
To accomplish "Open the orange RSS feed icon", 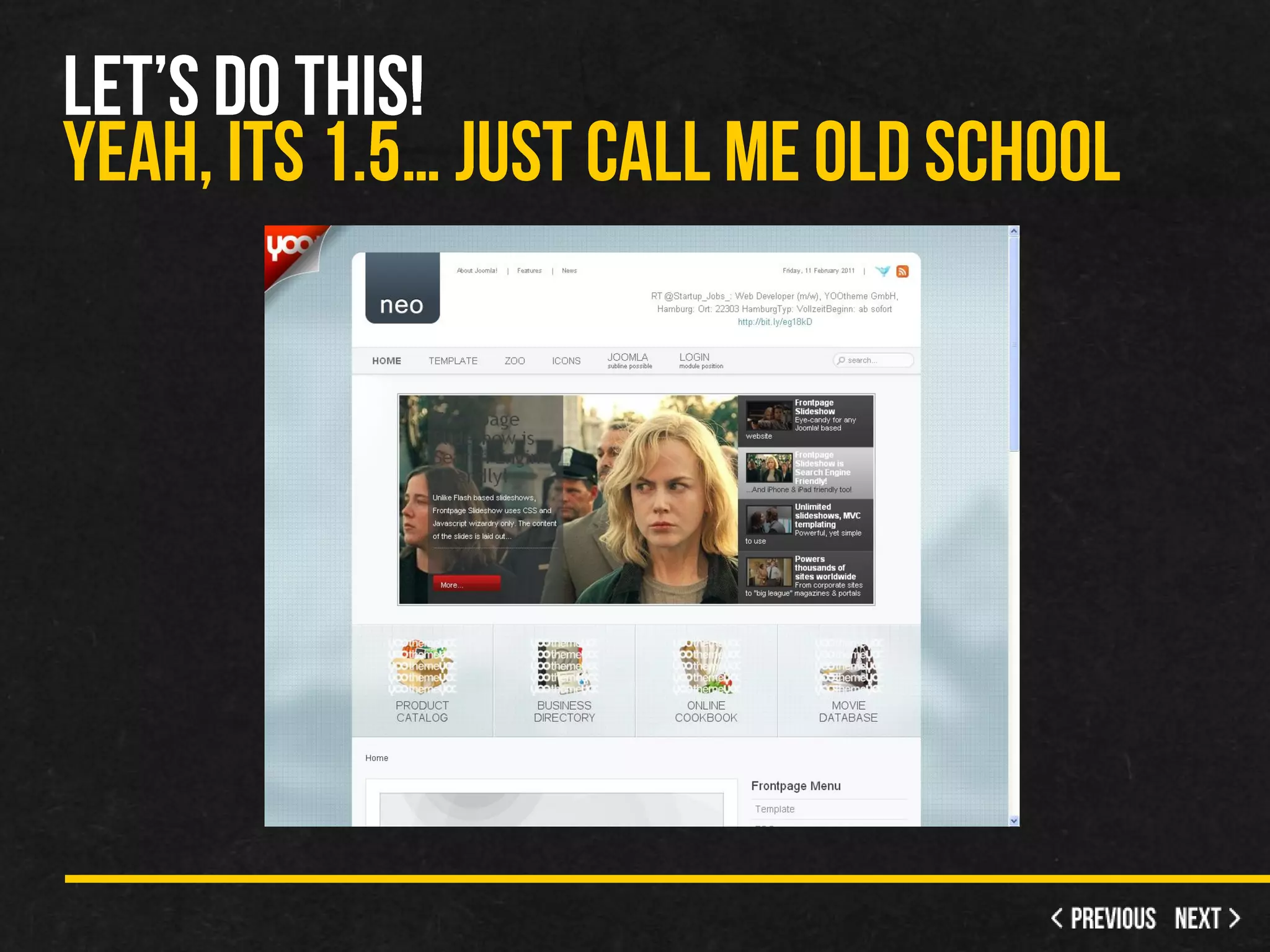I will click(903, 271).
